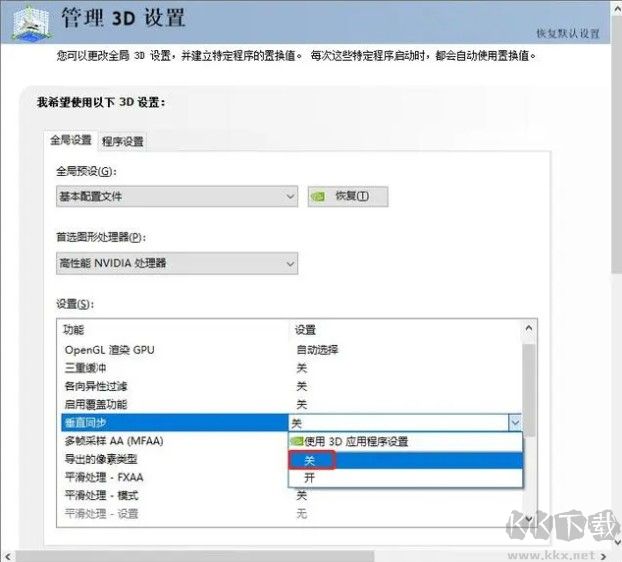Click the 恢复(I) button
622x562 pixels.
pos(348,196)
